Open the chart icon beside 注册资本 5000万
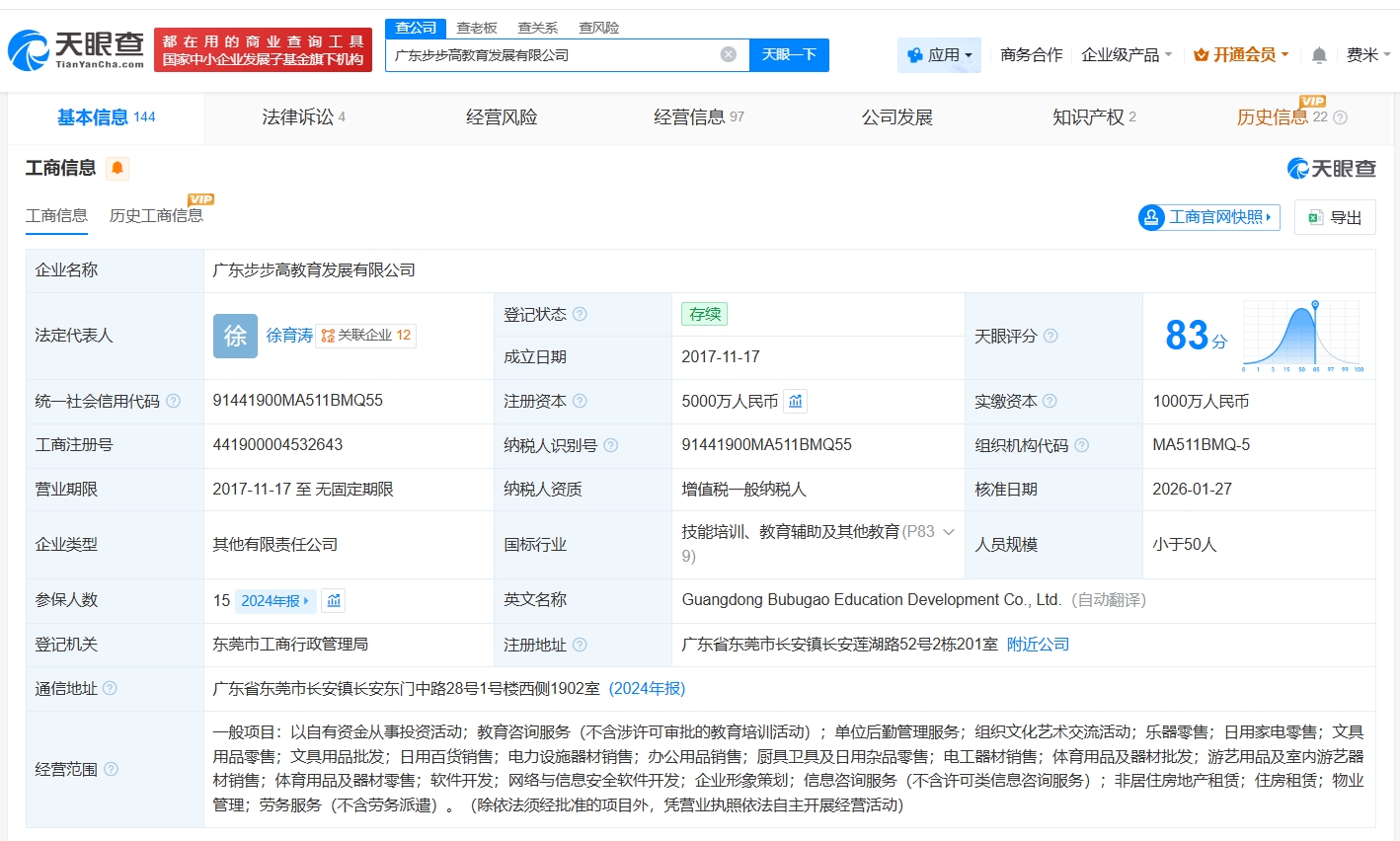Viewport: 1400px width, 841px height. pyautogui.click(x=796, y=401)
